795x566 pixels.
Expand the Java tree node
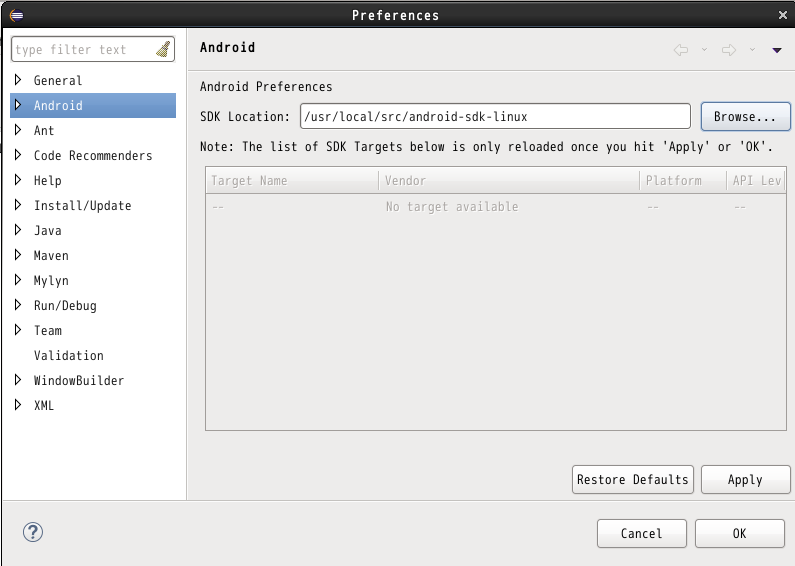[x=18, y=229]
